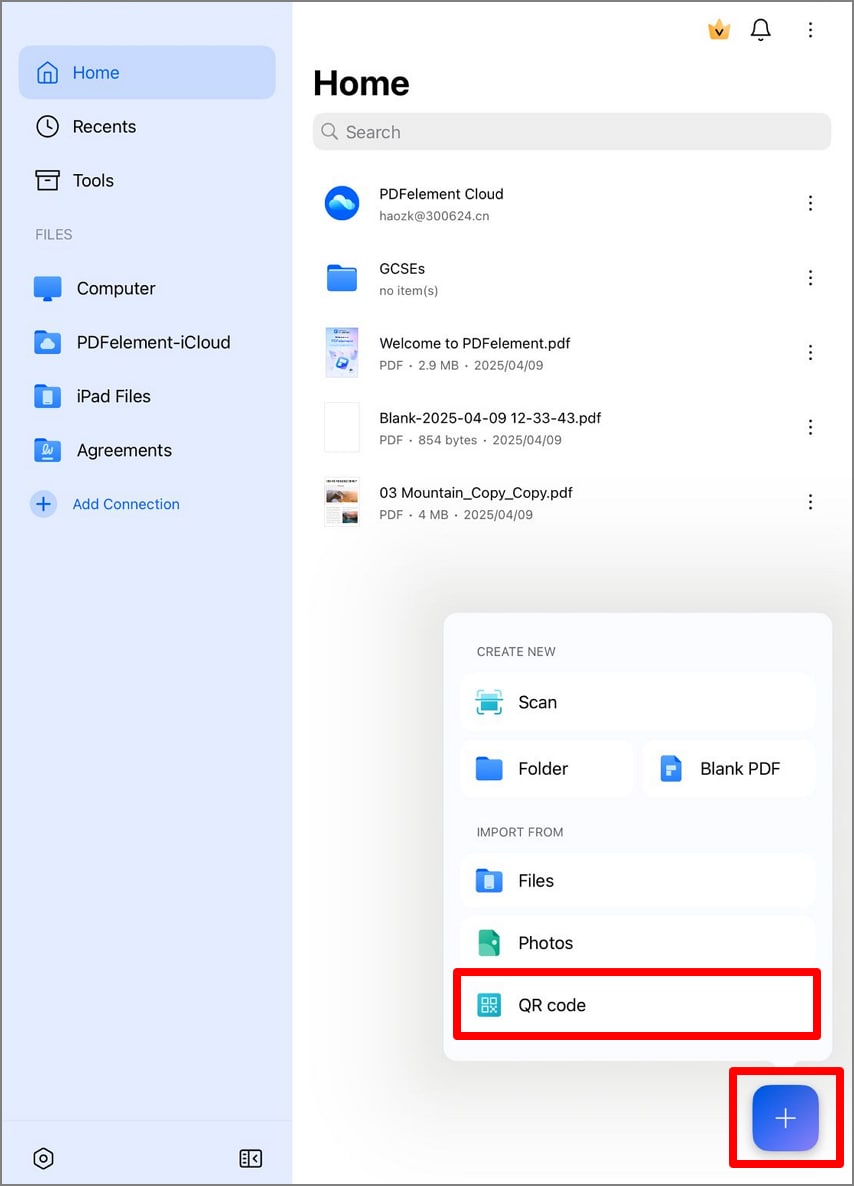The image size is (854, 1186).
Task: Open iPad Files location
Action: [147, 396]
